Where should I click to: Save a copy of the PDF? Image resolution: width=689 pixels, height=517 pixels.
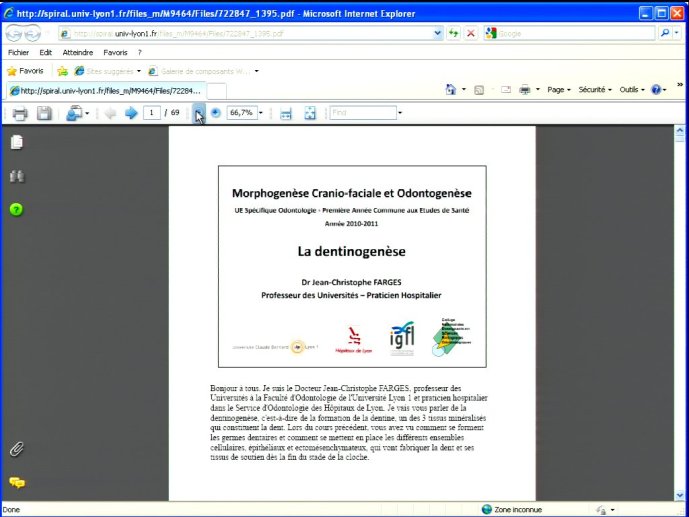(x=44, y=113)
